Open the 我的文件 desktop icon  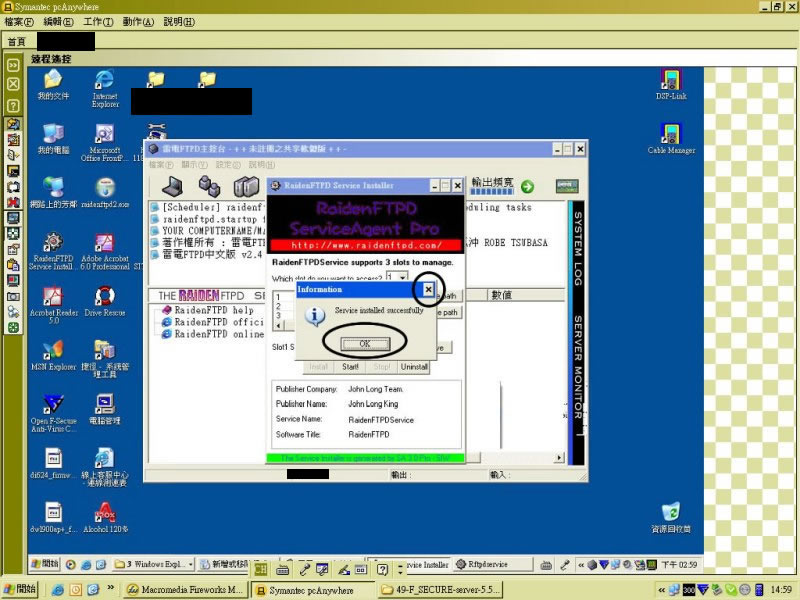53,85
